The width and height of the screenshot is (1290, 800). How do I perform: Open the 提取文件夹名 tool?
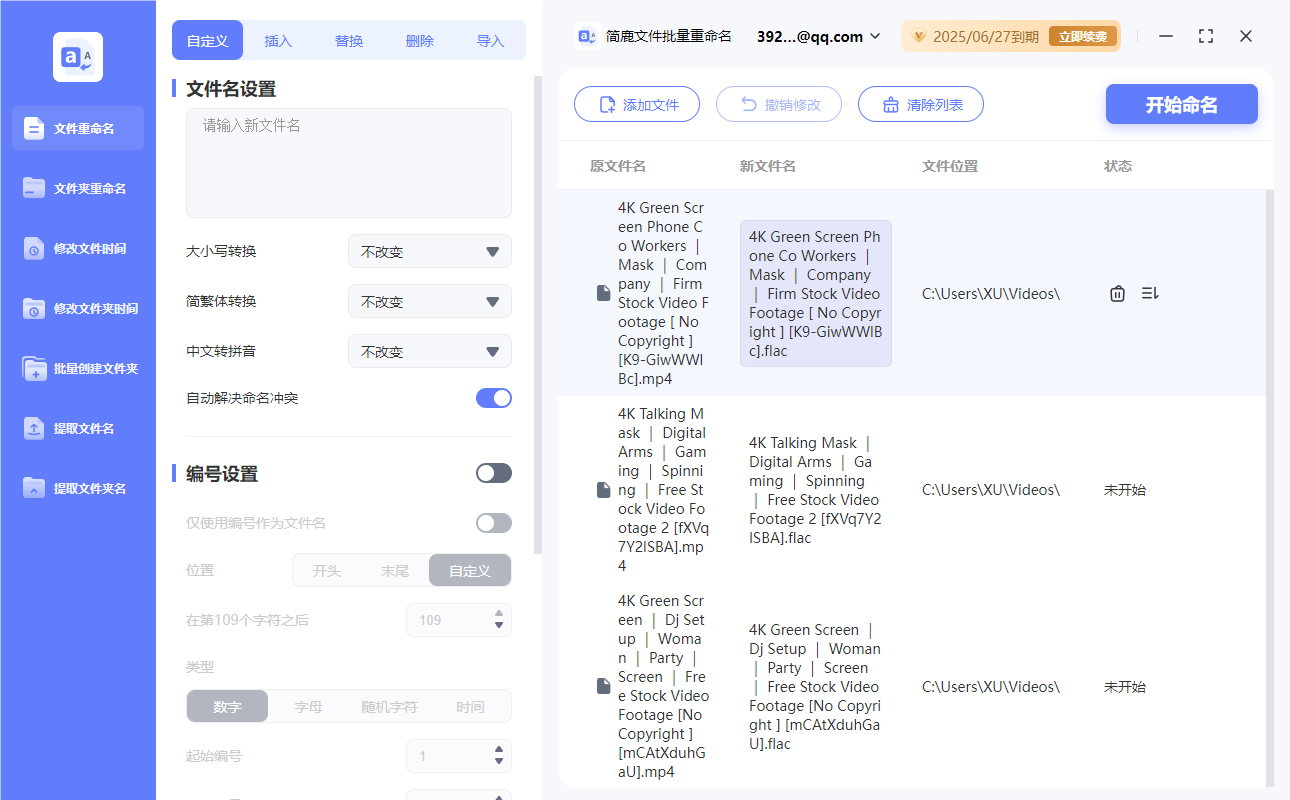click(77, 488)
